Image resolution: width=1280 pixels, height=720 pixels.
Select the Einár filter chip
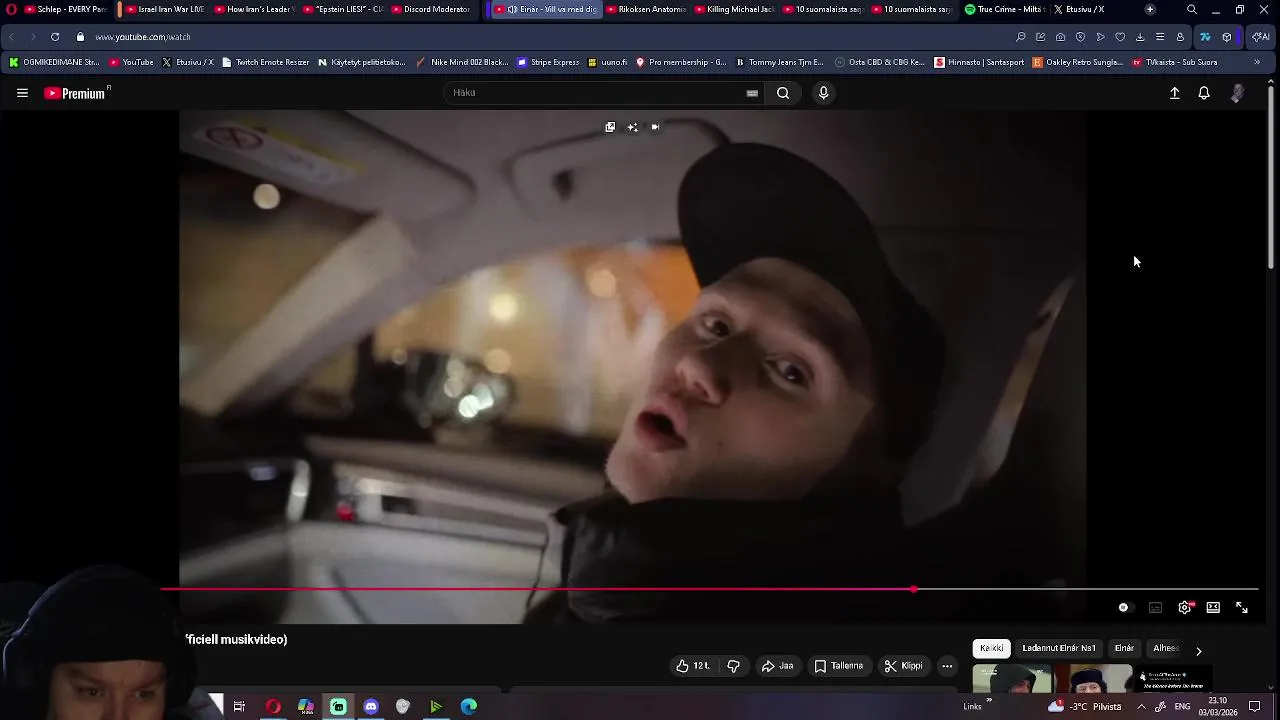pos(1125,648)
